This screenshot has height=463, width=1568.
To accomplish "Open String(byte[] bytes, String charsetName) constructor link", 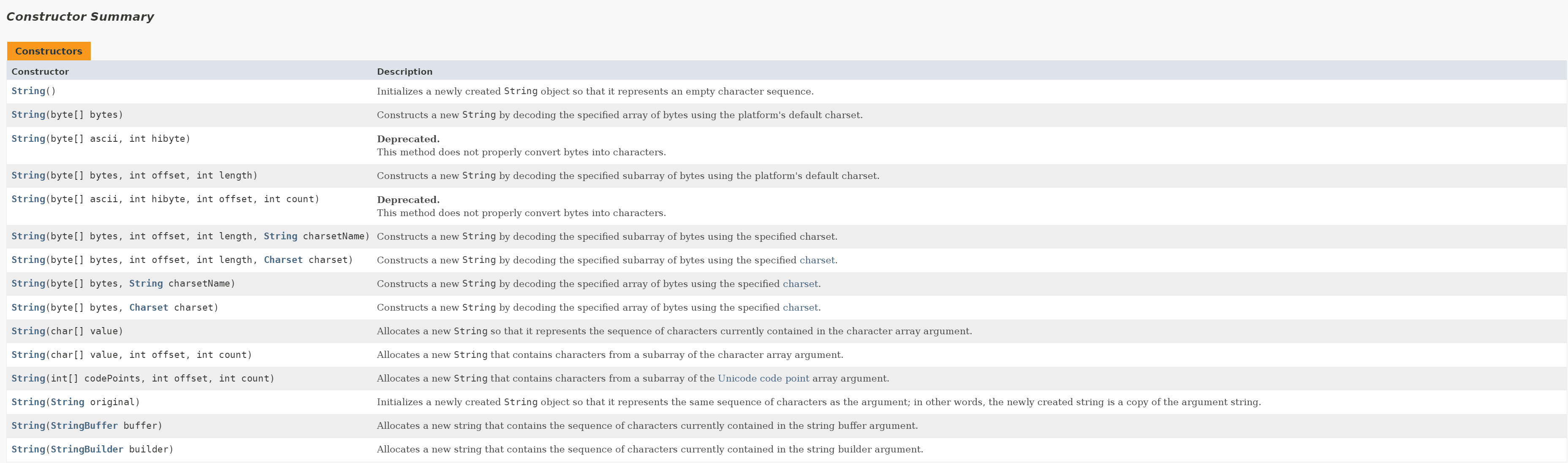I will pyautogui.click(x=28, y=284).
